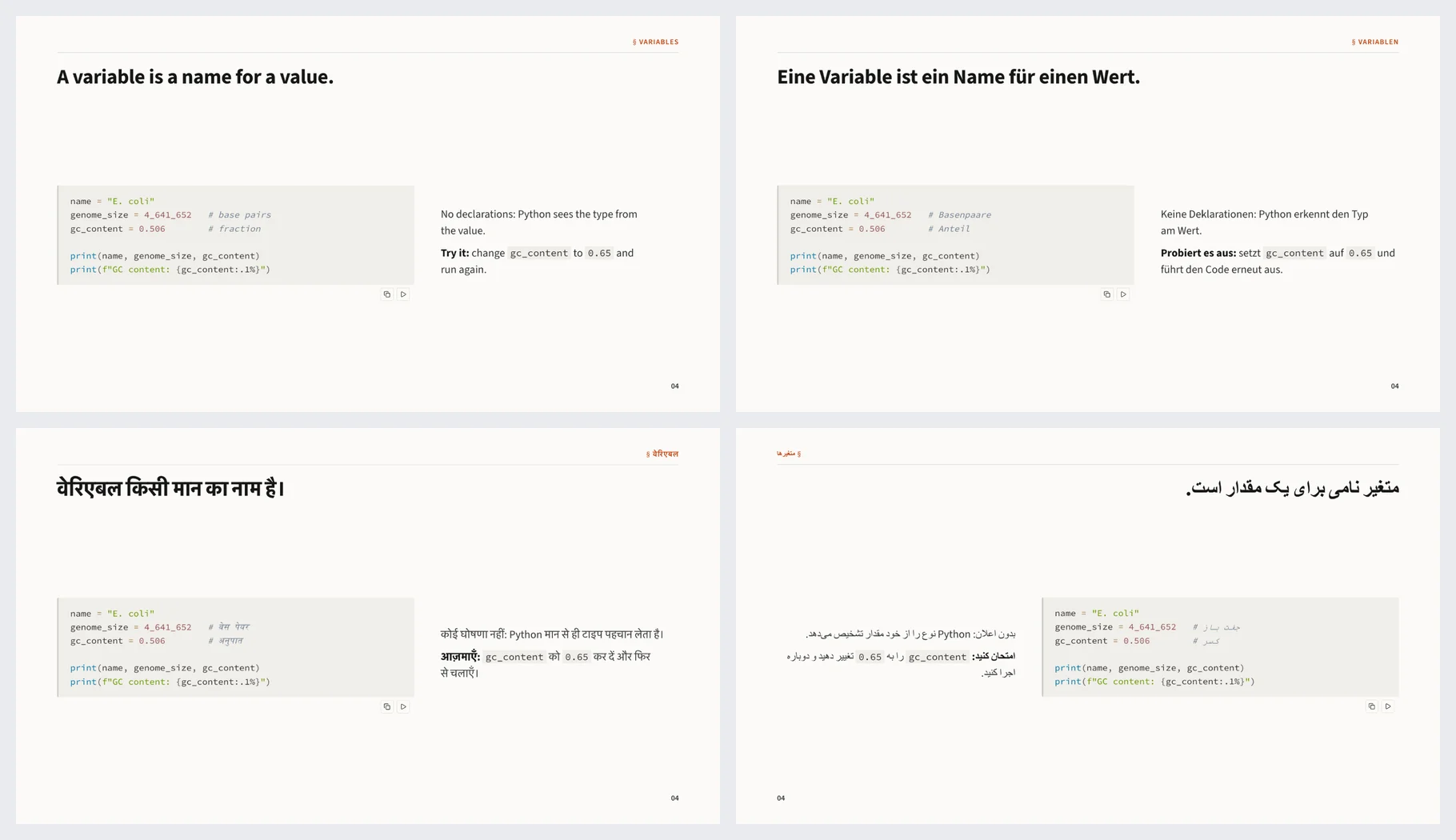The image size is (1456, 840).
Task: Click page number 04 on Hindi slide
Action: [x=675, y=798]
